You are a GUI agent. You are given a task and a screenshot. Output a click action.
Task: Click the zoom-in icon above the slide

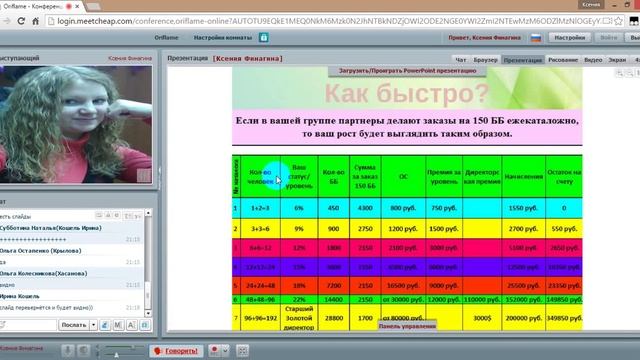click(x=619, y=73)
